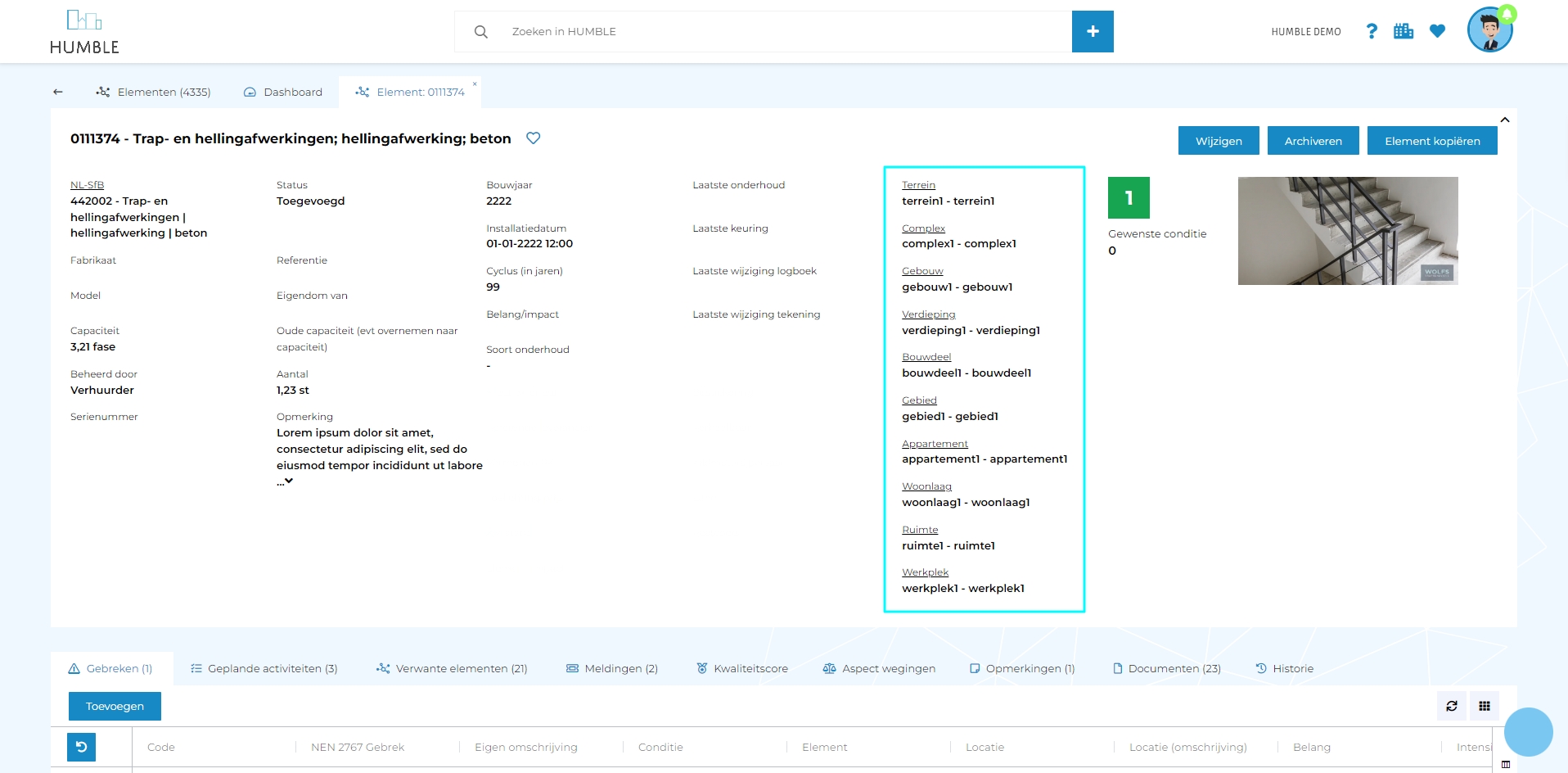Viewport: 1568px width, 773px height.
Task: Sort by the Conditie column header
Action: click(660, 747)
